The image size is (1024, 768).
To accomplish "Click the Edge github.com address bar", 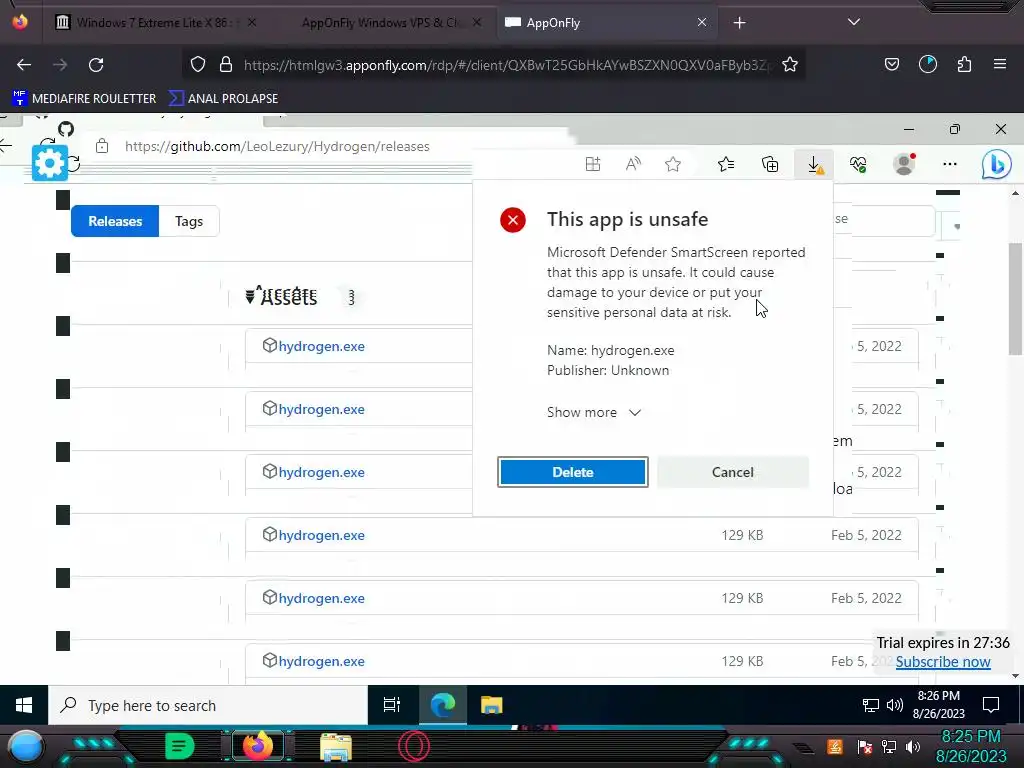I will [277, 146].
